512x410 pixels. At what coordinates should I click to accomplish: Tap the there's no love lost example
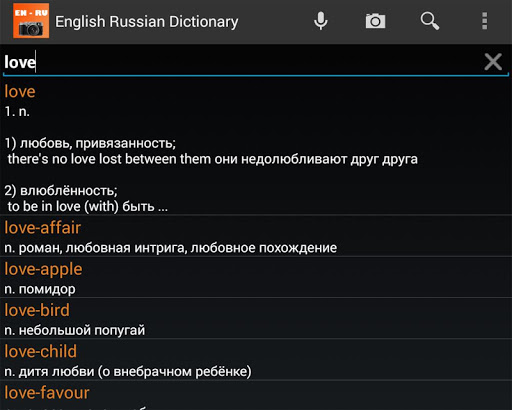pos(212,159)
